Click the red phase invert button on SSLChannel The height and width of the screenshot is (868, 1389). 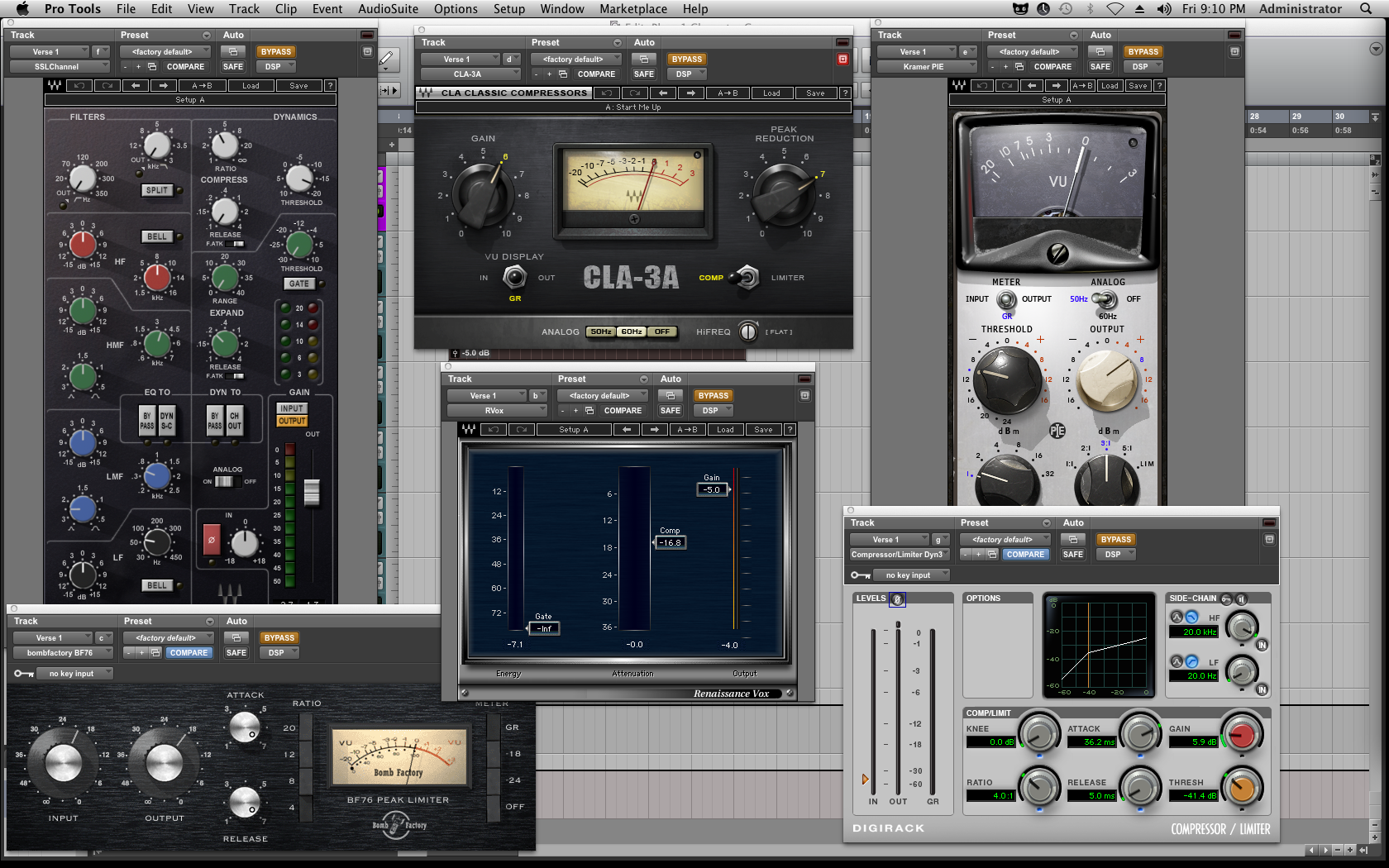click(x=212, y=540)
